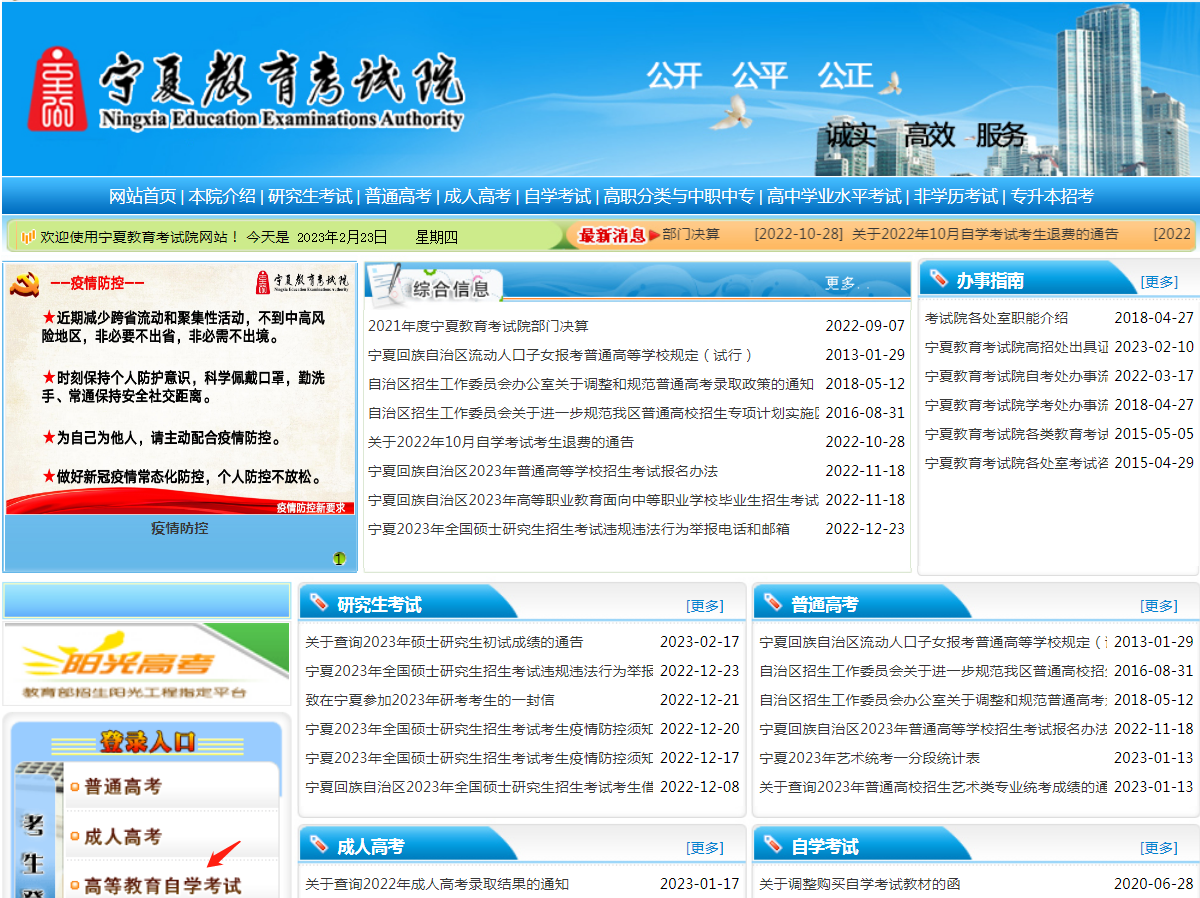
Task: Open the 网站首页 navigation item
Action: click(142, 196)
